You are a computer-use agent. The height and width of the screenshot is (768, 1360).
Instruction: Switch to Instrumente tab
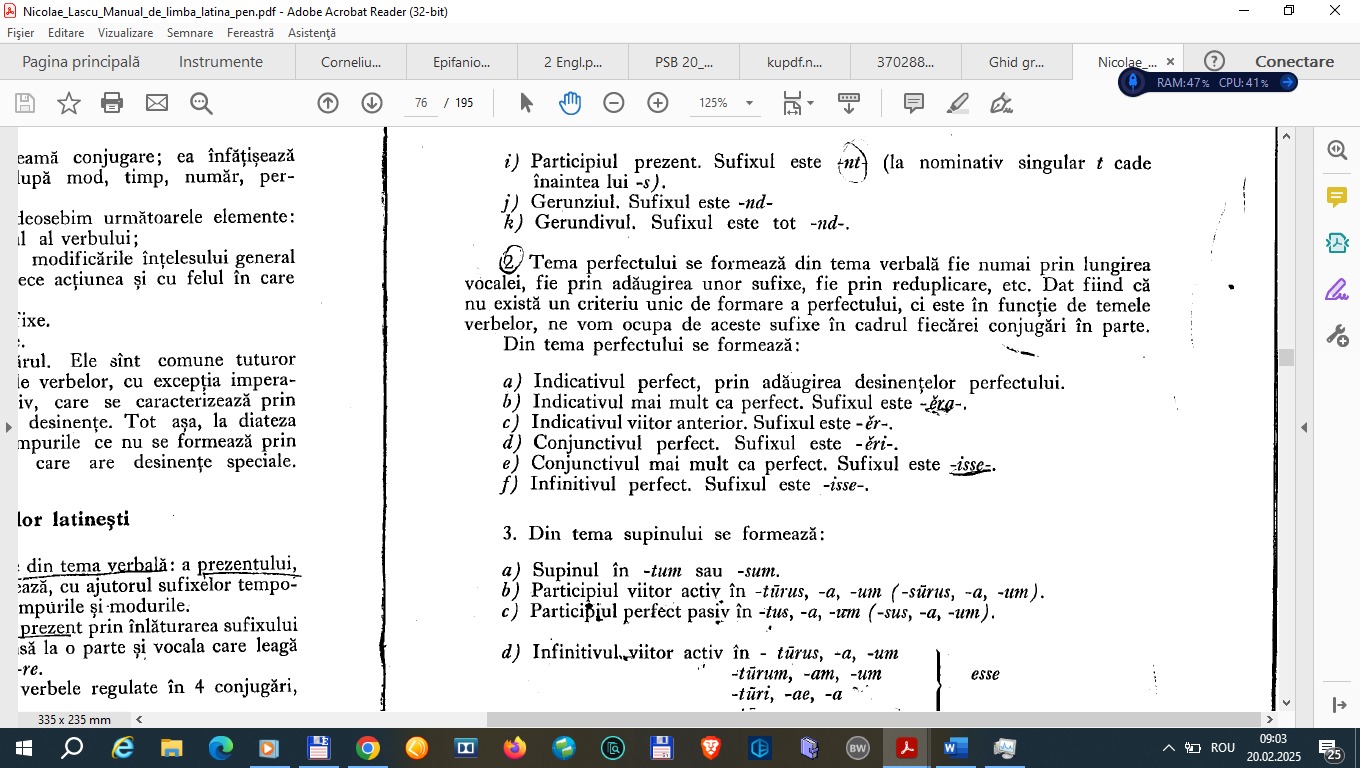221,62
